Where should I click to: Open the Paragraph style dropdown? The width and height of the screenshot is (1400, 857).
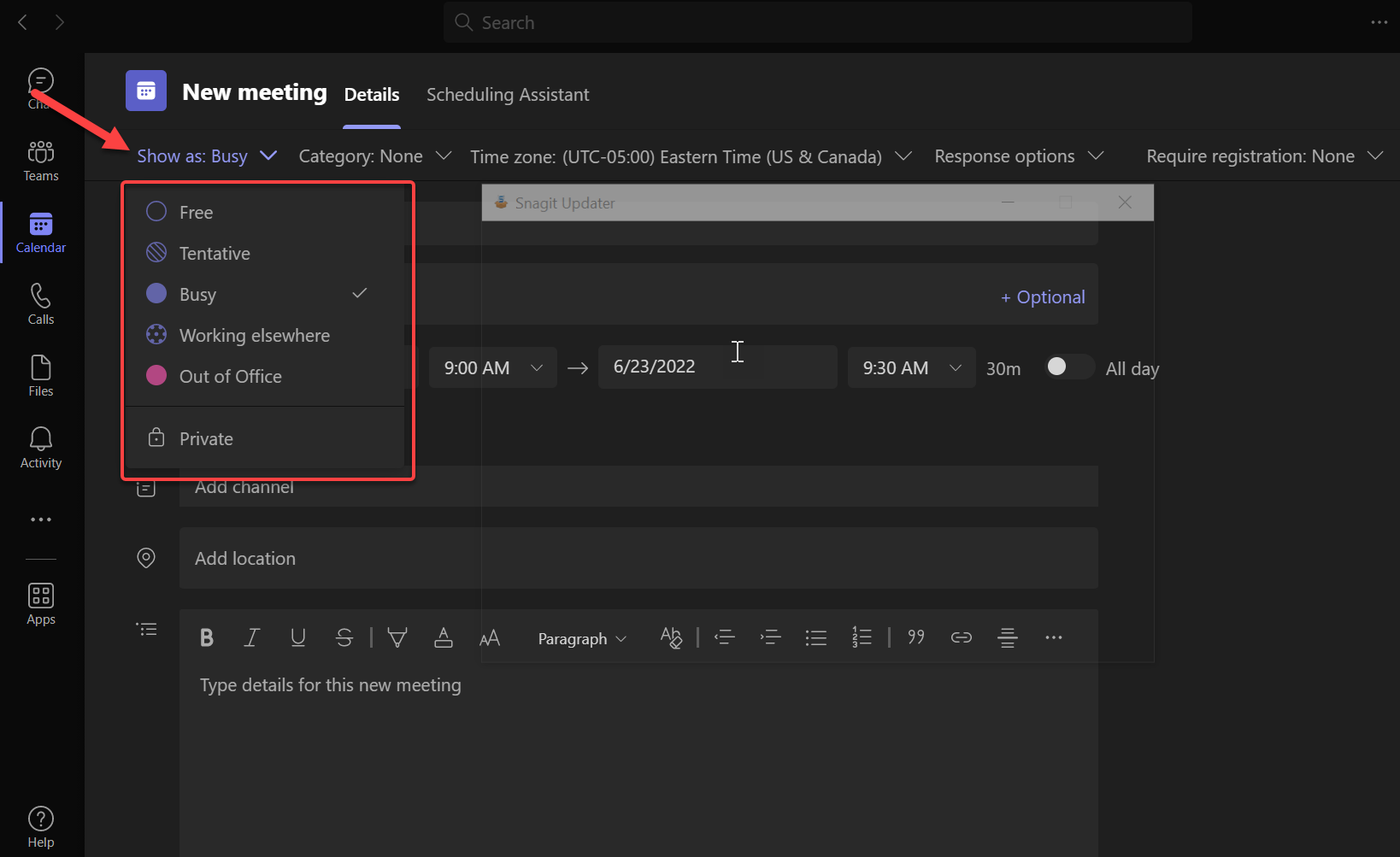pos(582,639)
